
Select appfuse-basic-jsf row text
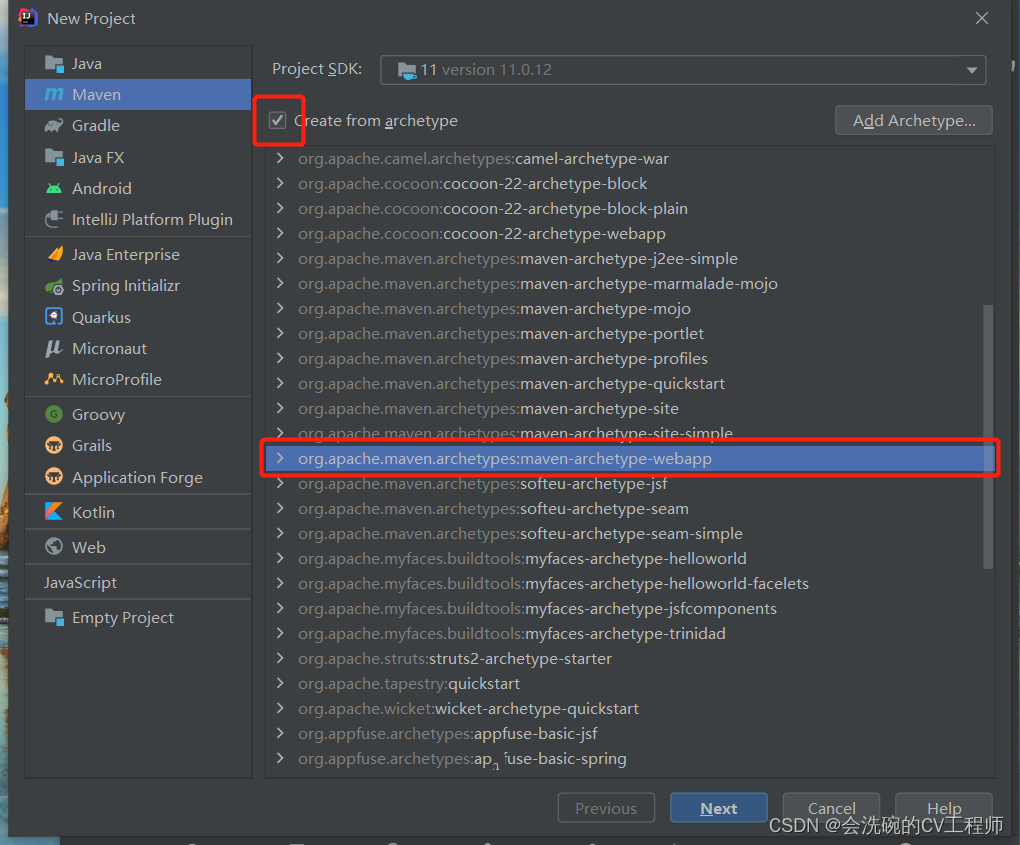coord(448,734)
